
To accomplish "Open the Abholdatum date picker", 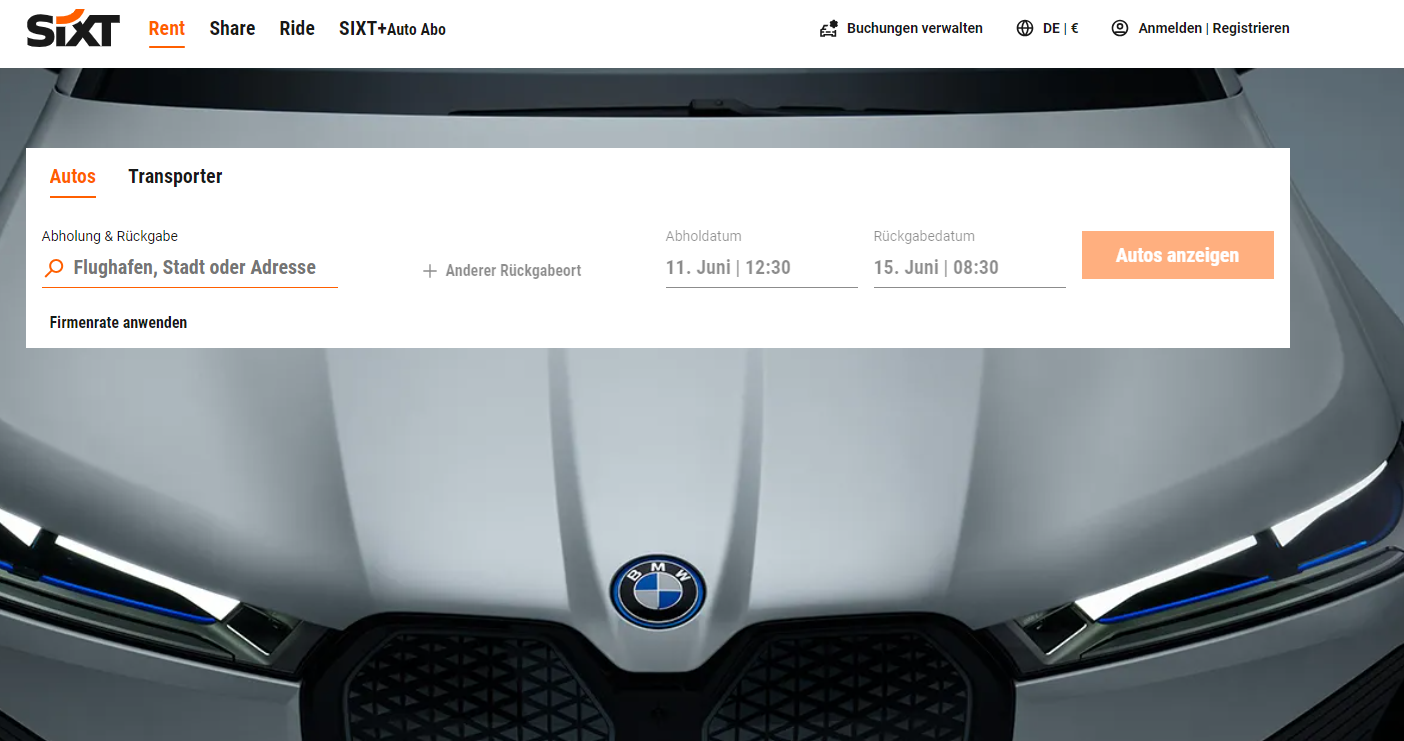I will point(760,267).
